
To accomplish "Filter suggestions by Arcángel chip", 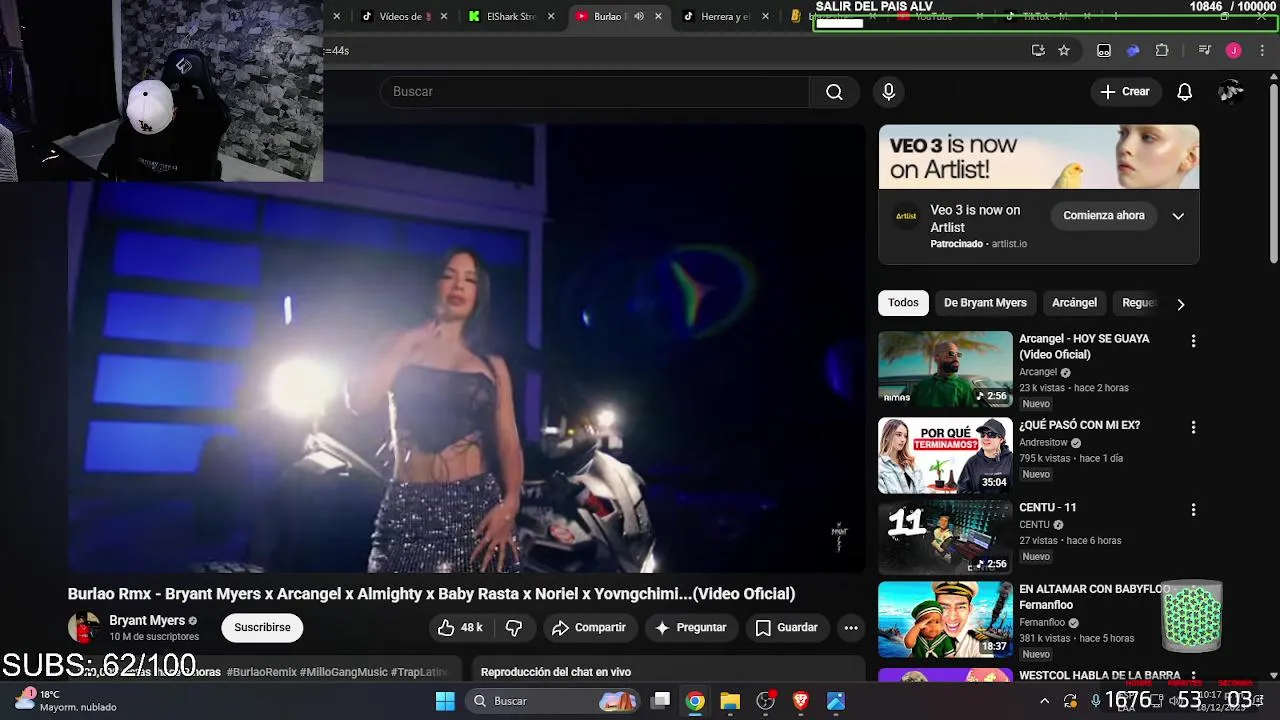I will click(1074, 303).
